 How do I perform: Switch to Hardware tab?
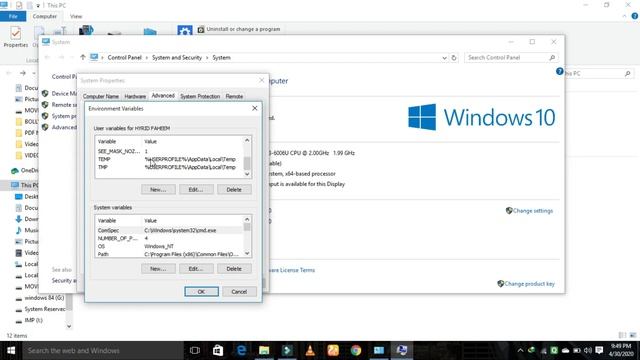point(135,96)
